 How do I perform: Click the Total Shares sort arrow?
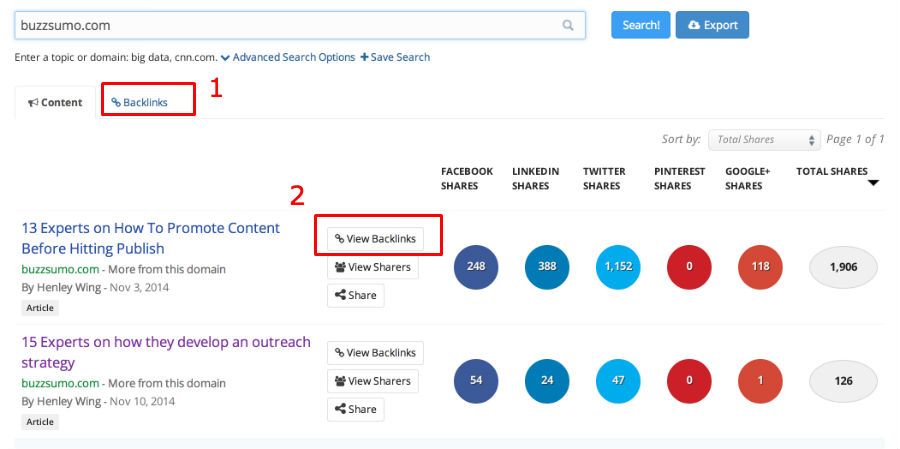tap(873, 183)
